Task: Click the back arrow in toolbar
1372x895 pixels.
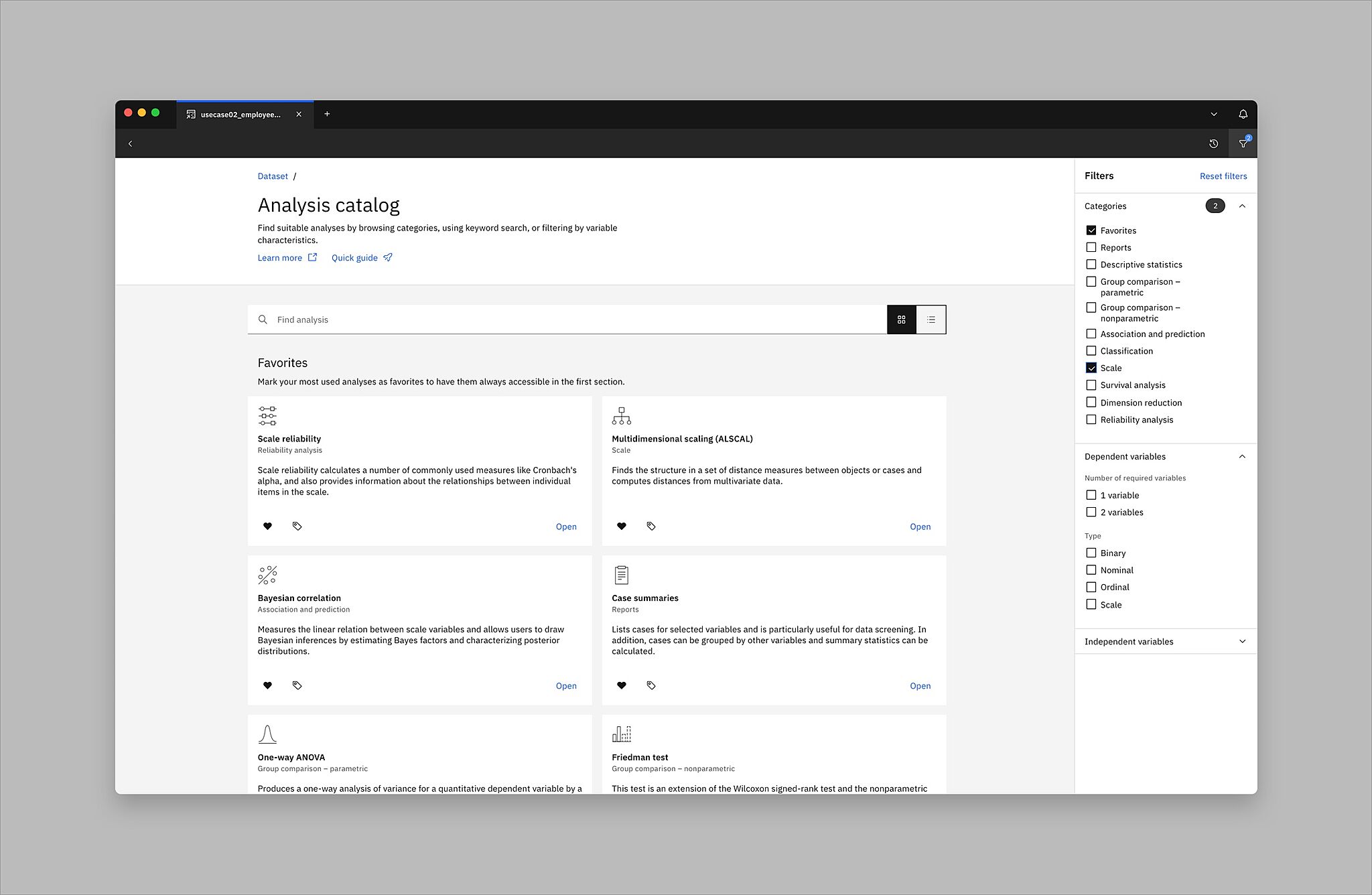Action: [x=130, y=143]
